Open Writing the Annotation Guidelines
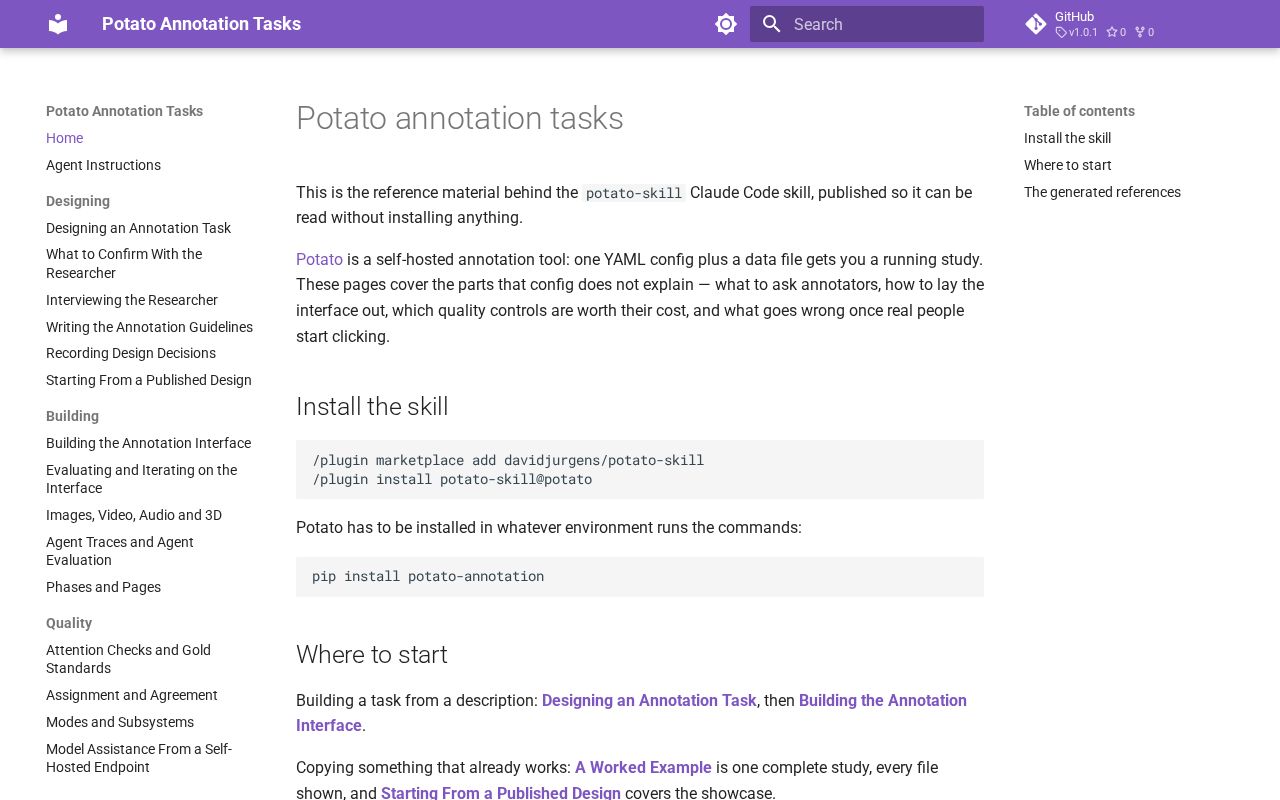The height and width of the screenshot is (800, 1280). coord(149,327)
